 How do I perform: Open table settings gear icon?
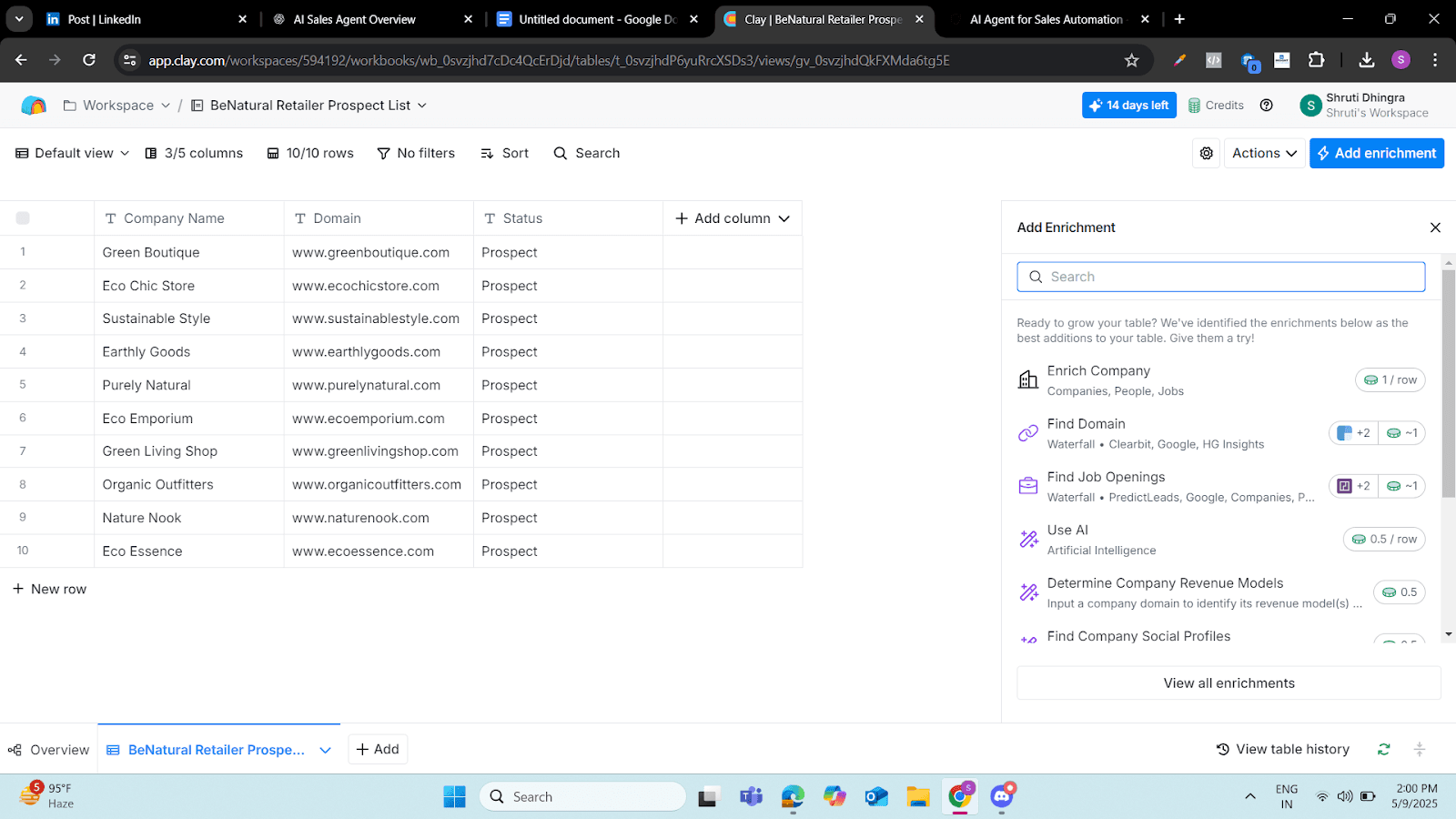coord(1207,154)
